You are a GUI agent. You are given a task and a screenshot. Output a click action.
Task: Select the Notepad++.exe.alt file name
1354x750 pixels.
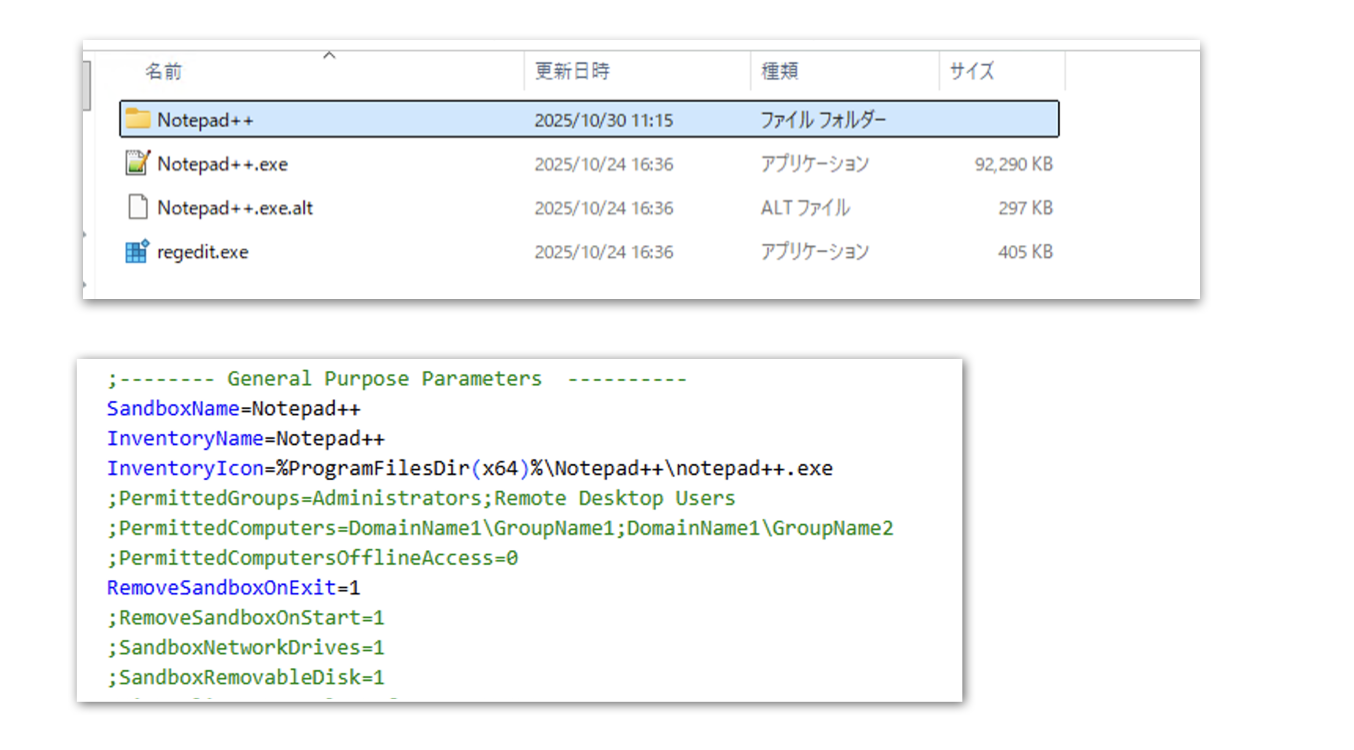coord(235,208)
